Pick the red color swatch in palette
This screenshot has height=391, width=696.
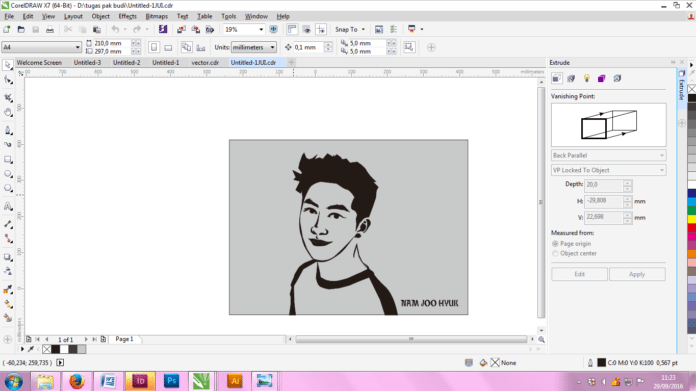(692, 228)
